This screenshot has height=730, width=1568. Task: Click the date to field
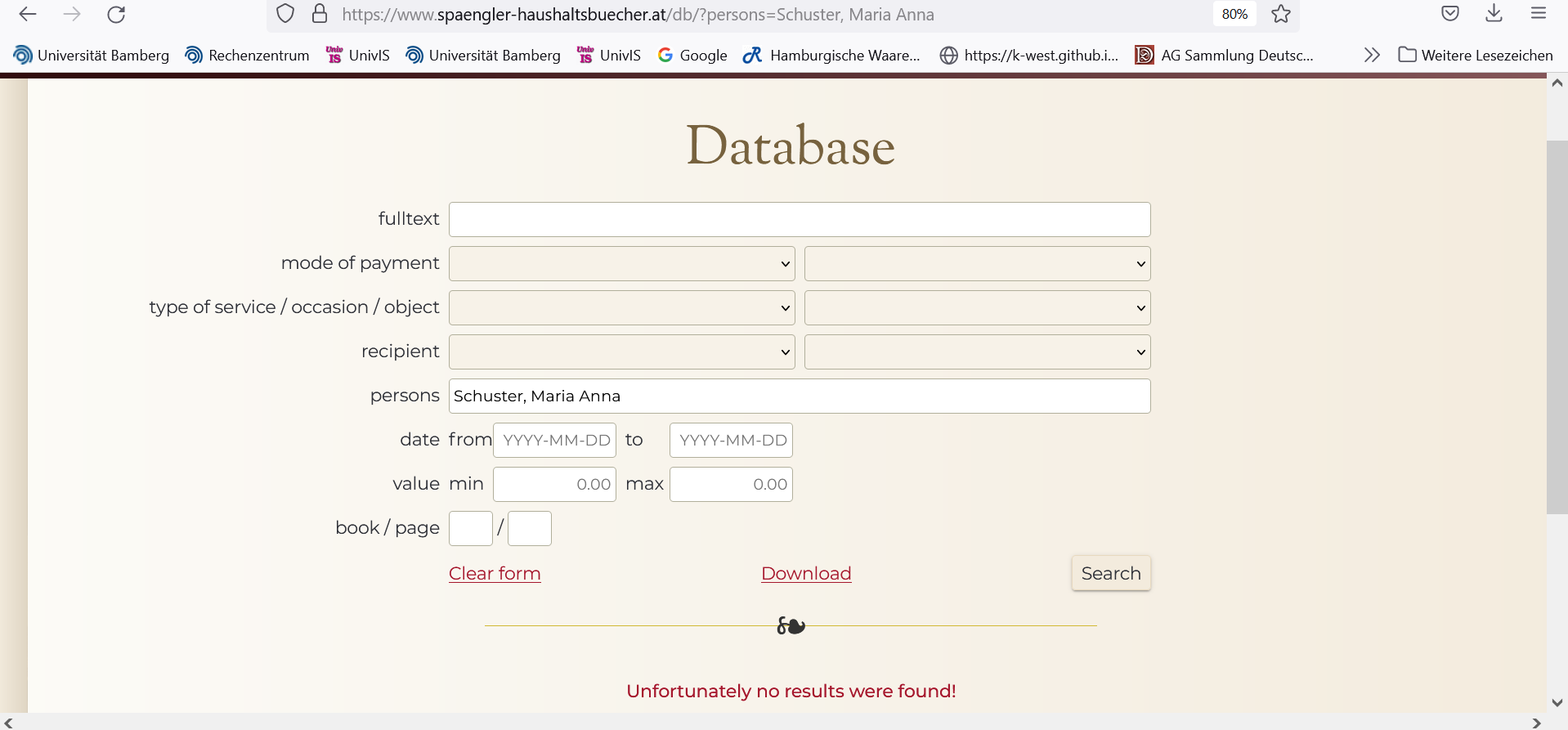pos(731,440)
